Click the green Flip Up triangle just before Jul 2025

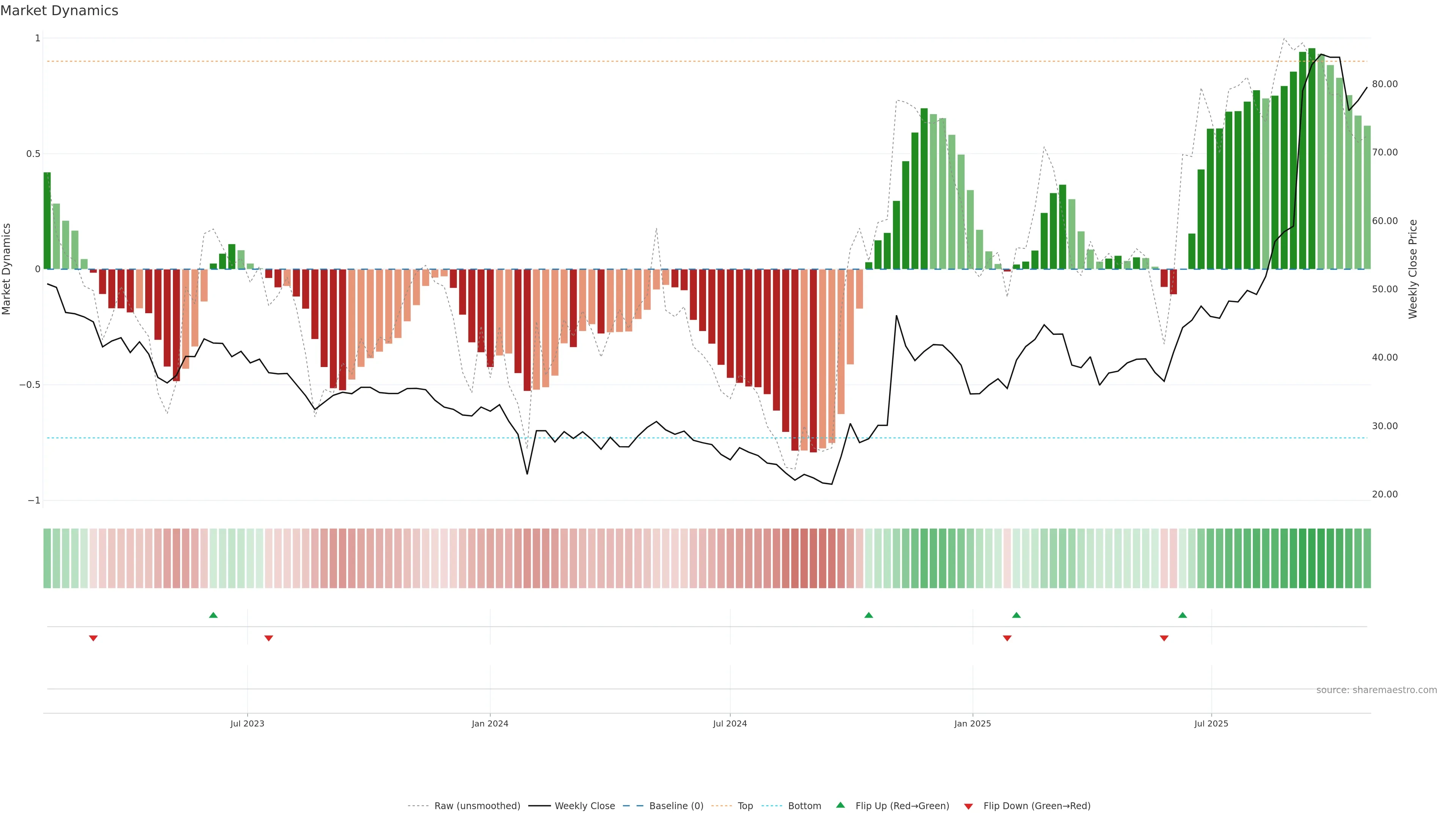[1183, 615]
